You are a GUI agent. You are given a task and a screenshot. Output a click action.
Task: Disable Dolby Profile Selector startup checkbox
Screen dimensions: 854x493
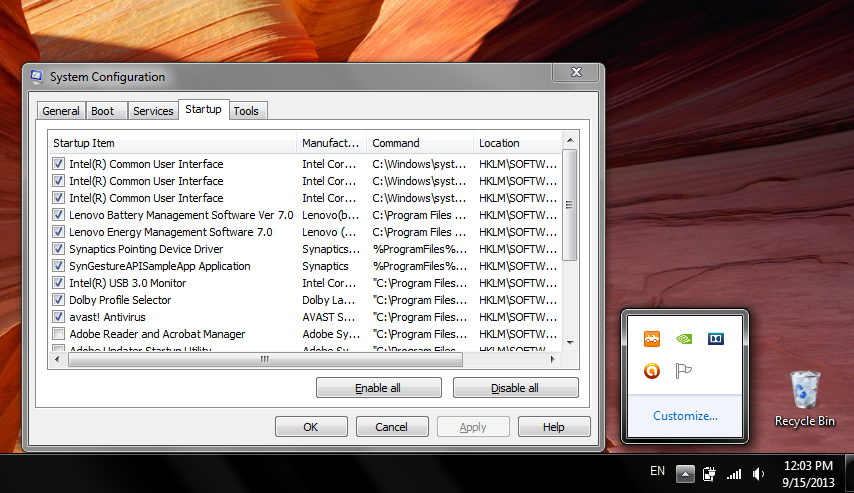[58, 300]
